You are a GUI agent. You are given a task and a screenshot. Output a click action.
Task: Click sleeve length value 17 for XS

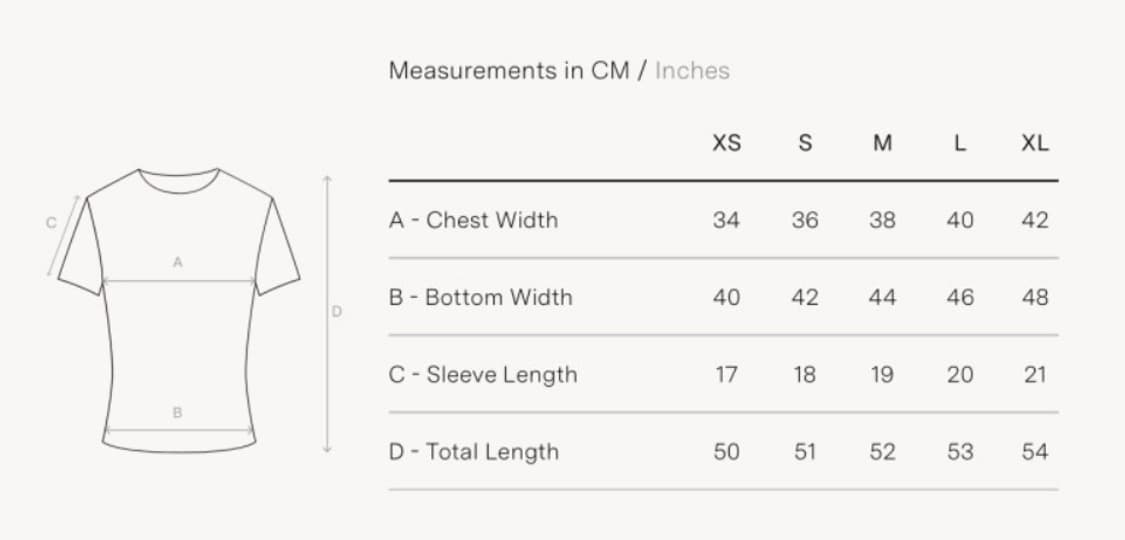point(726,374)
